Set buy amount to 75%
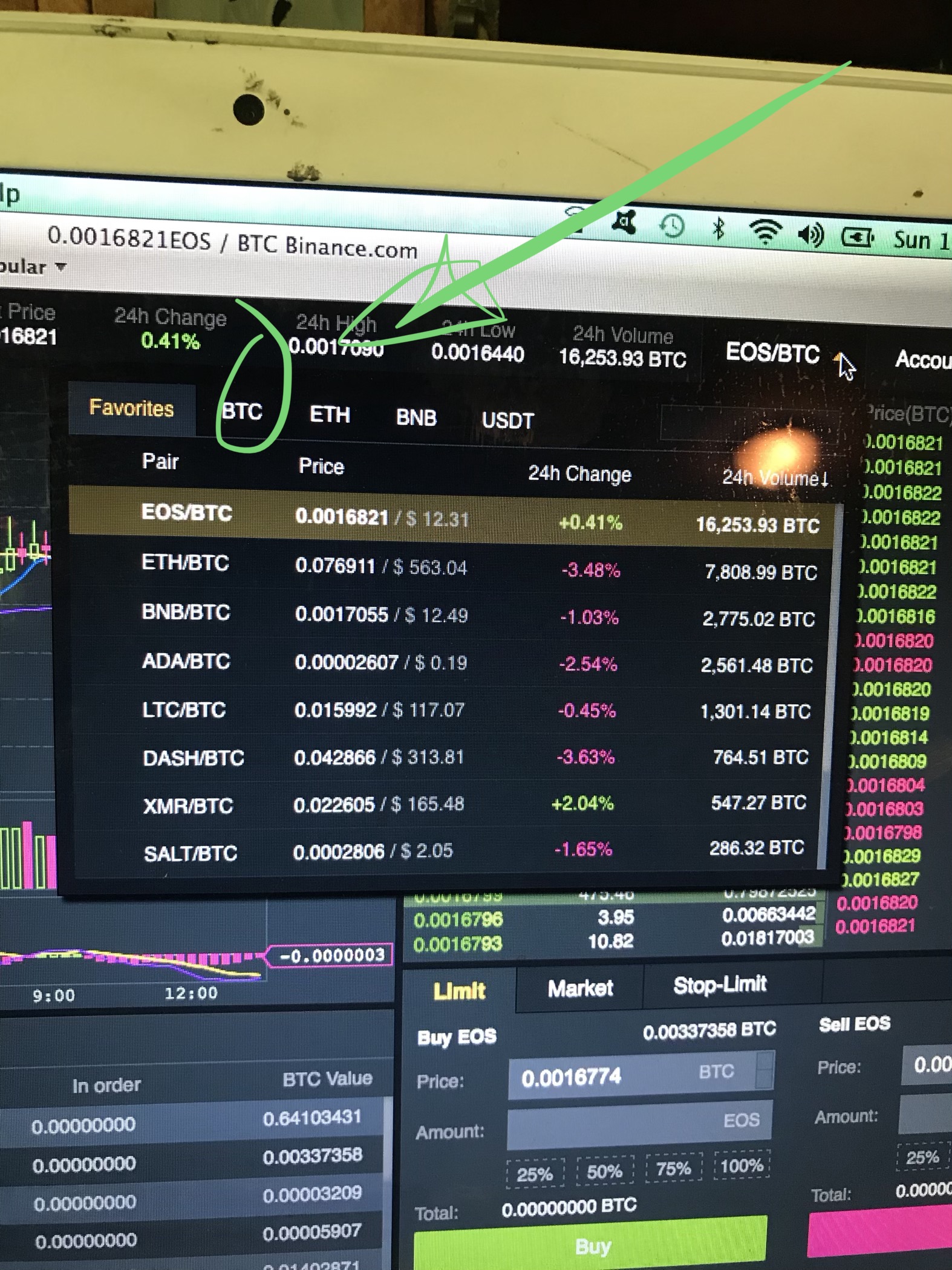Image resolution: width=952 pixels, height=1270 pixels. point(674,1168)
